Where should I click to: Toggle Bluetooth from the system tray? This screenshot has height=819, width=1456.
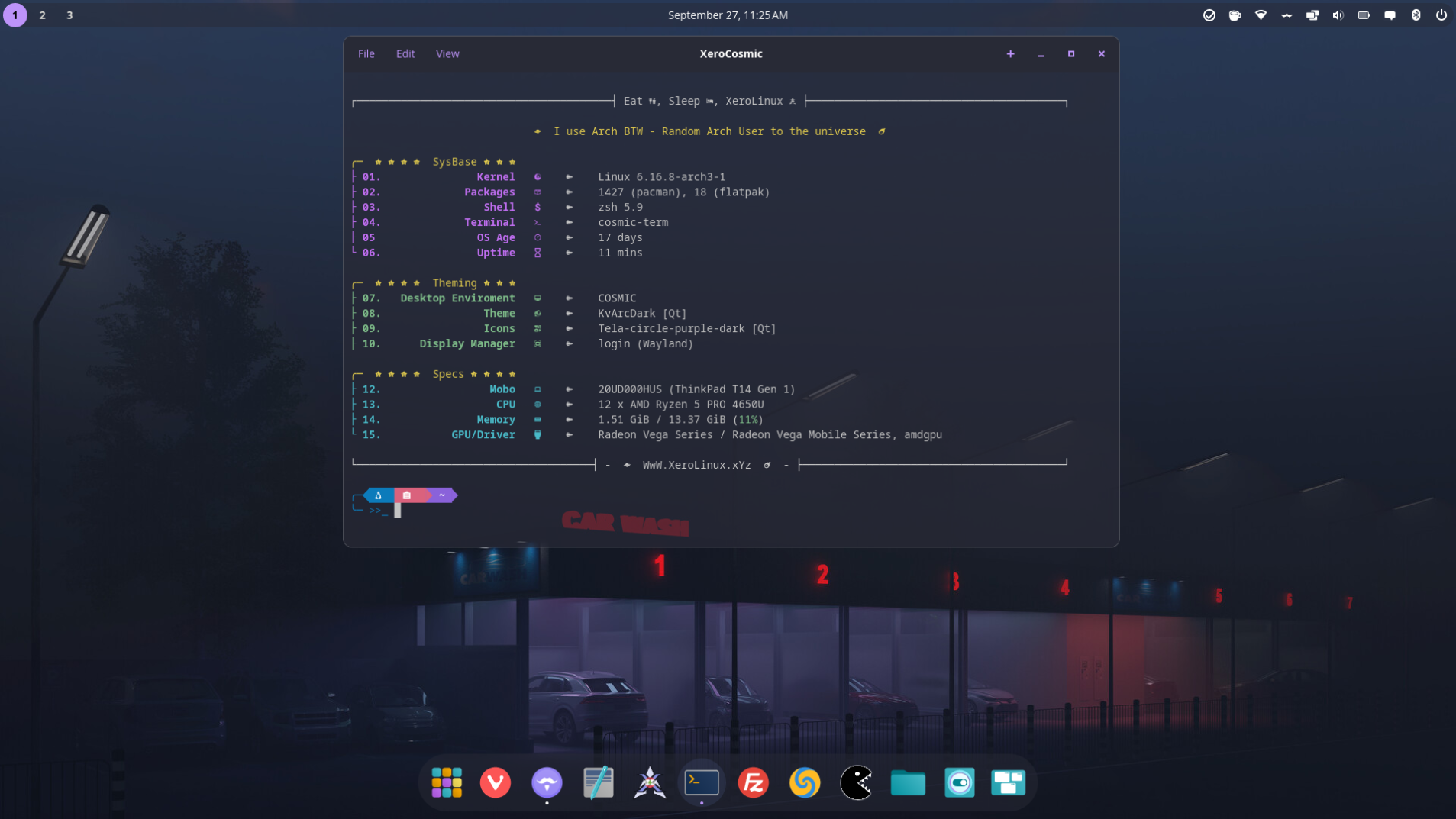pyautogui.click(x=1416, y=15)
